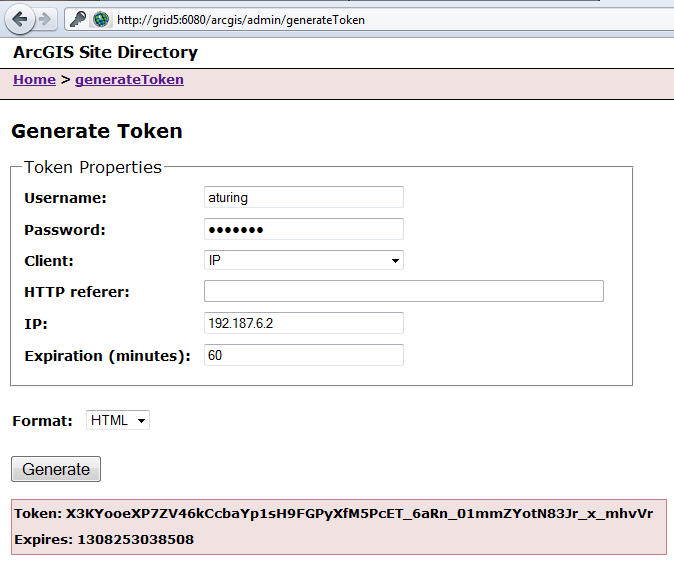Click the browser back arrow button
Screen dimensions: 674x574
(x=19, y=19)
